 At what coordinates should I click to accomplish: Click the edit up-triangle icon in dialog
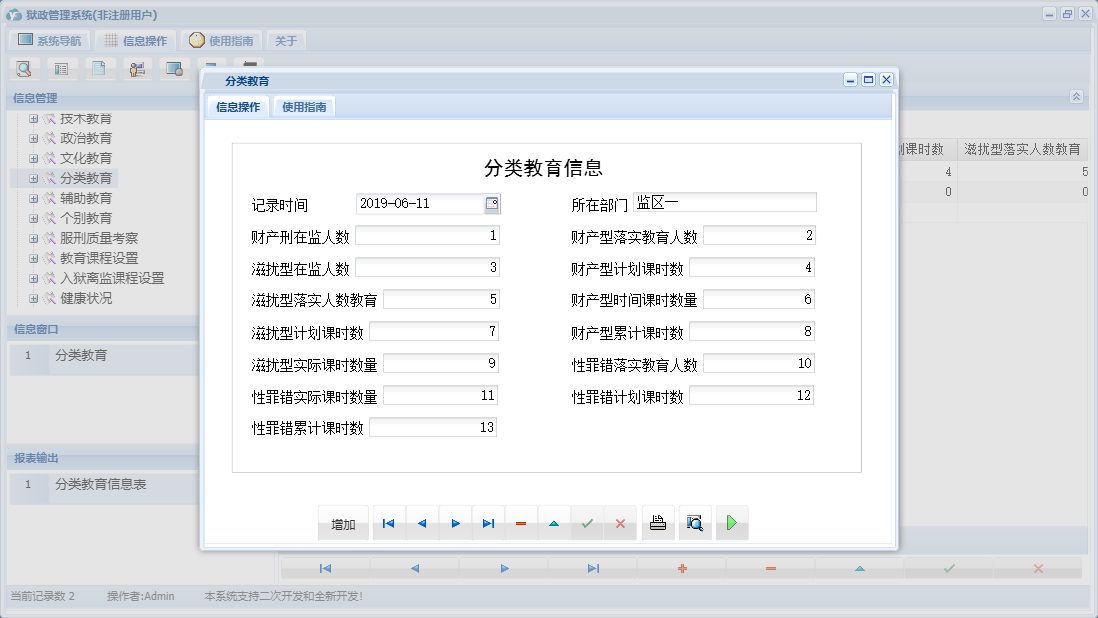[554, 523]
